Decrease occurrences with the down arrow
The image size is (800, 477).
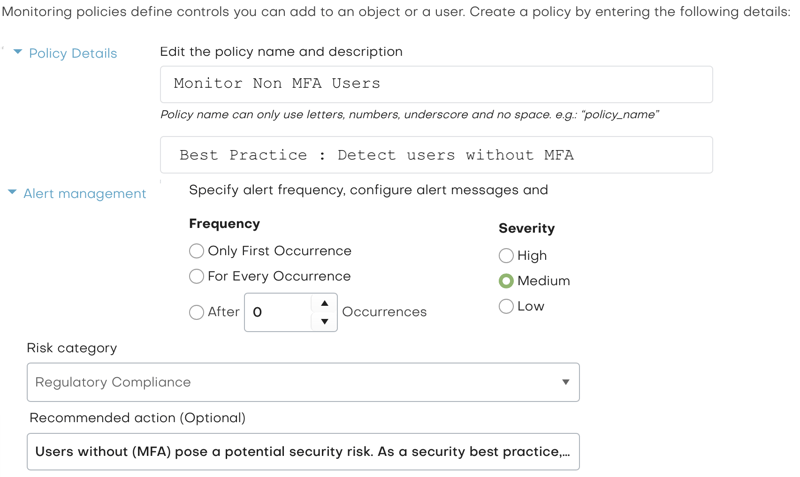324,321
